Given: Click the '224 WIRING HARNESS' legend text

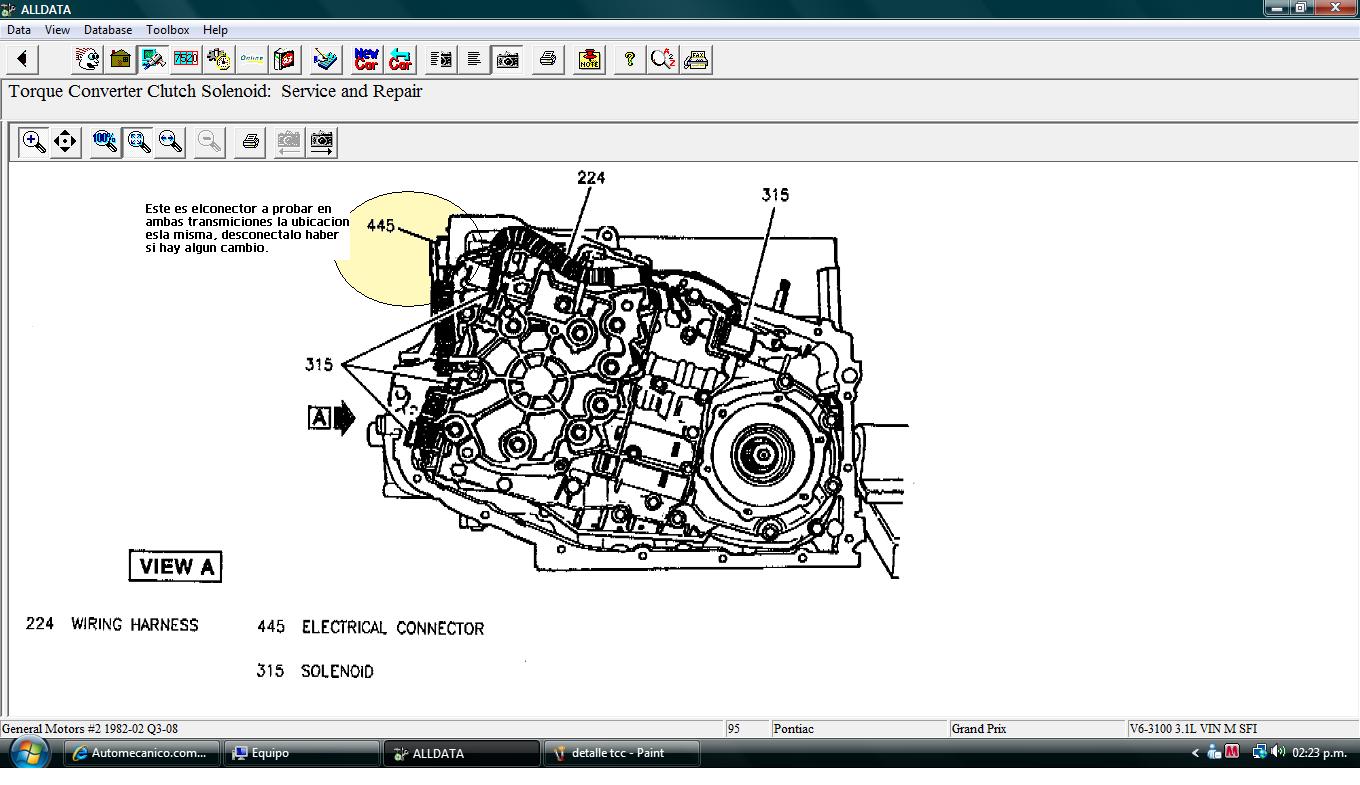Looking at the screenshot, I should (112, 624).
